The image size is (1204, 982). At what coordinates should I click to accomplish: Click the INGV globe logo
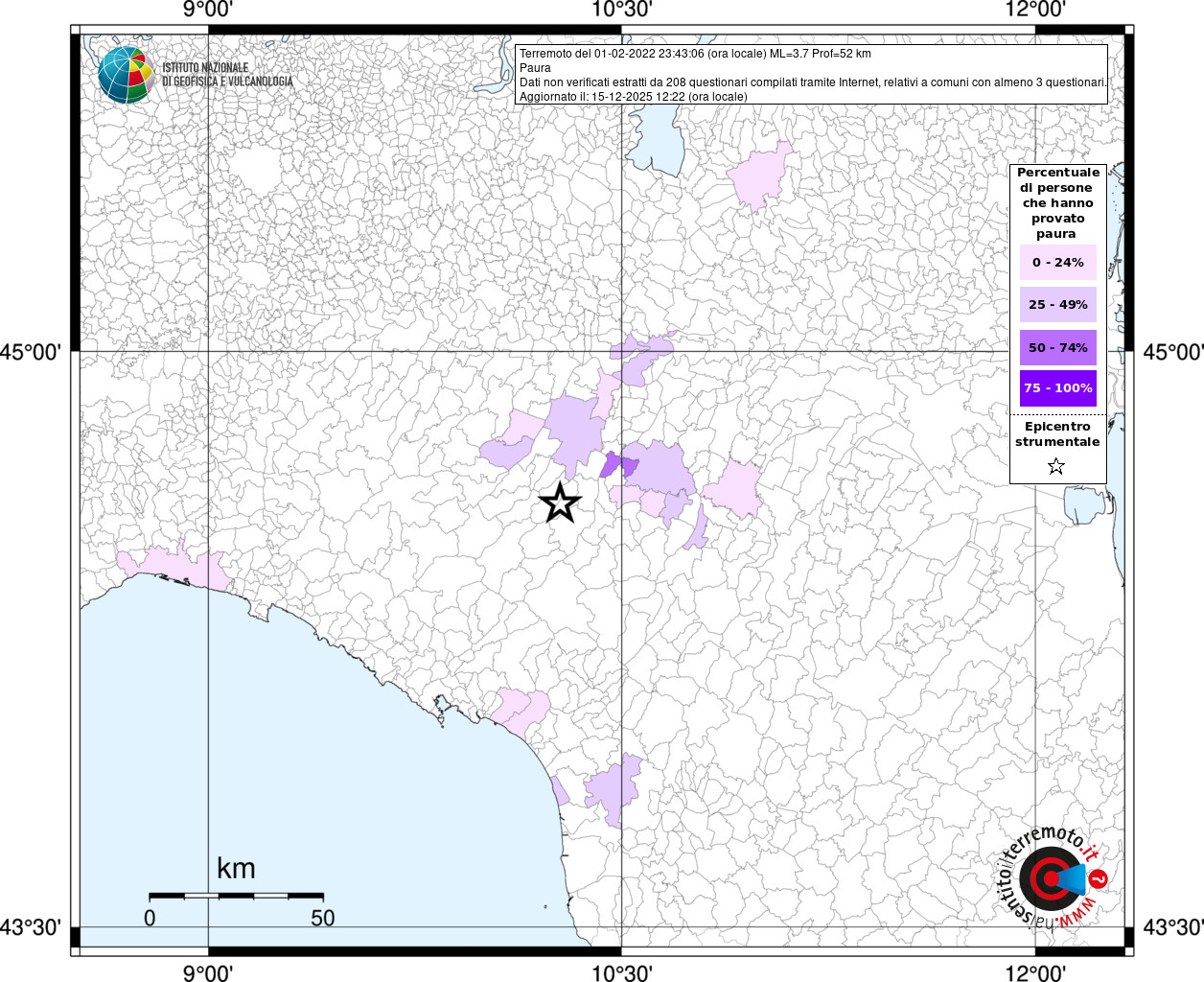click(x=126, y=75)
